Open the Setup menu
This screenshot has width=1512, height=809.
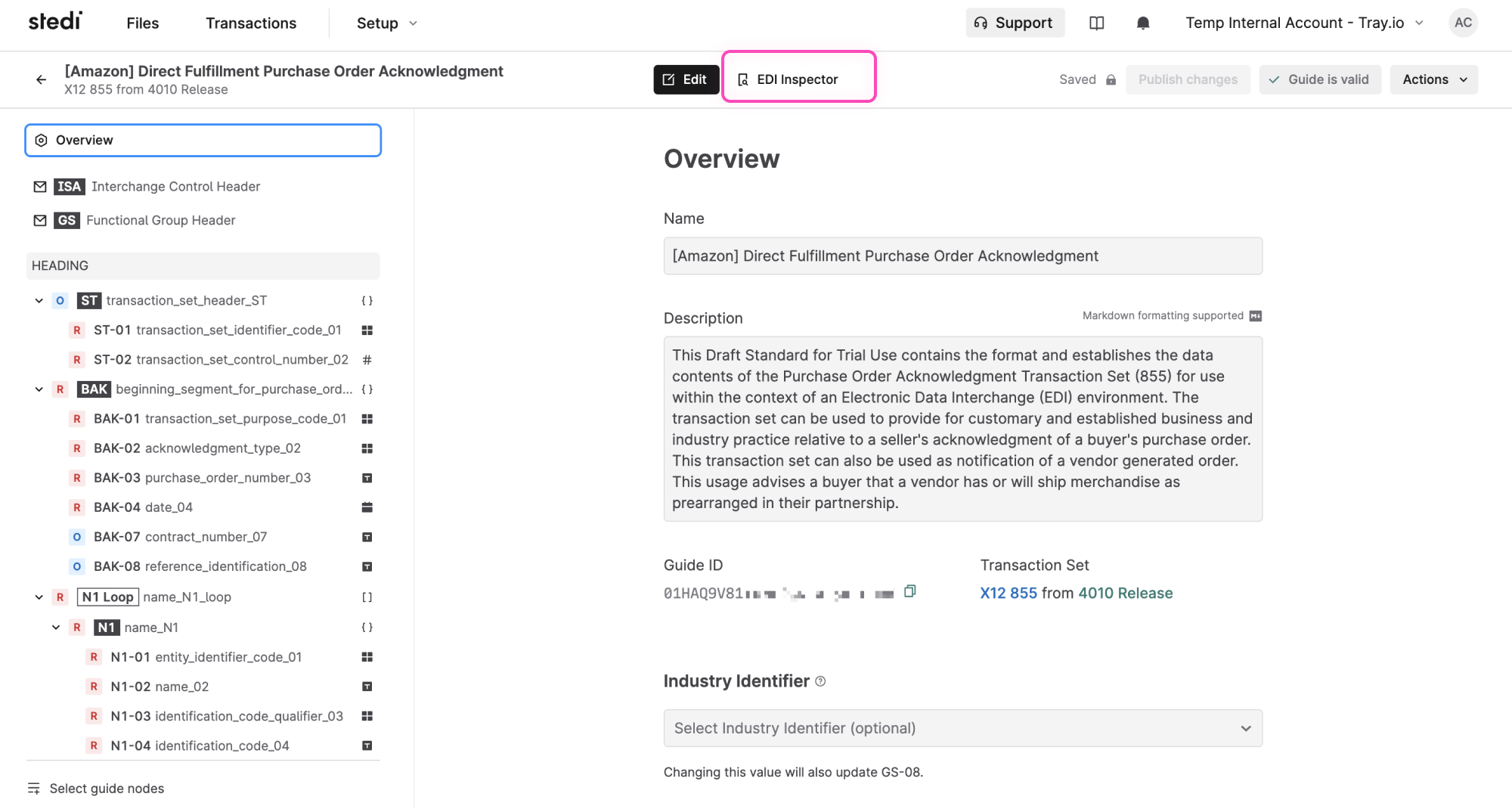click(386, 23)
